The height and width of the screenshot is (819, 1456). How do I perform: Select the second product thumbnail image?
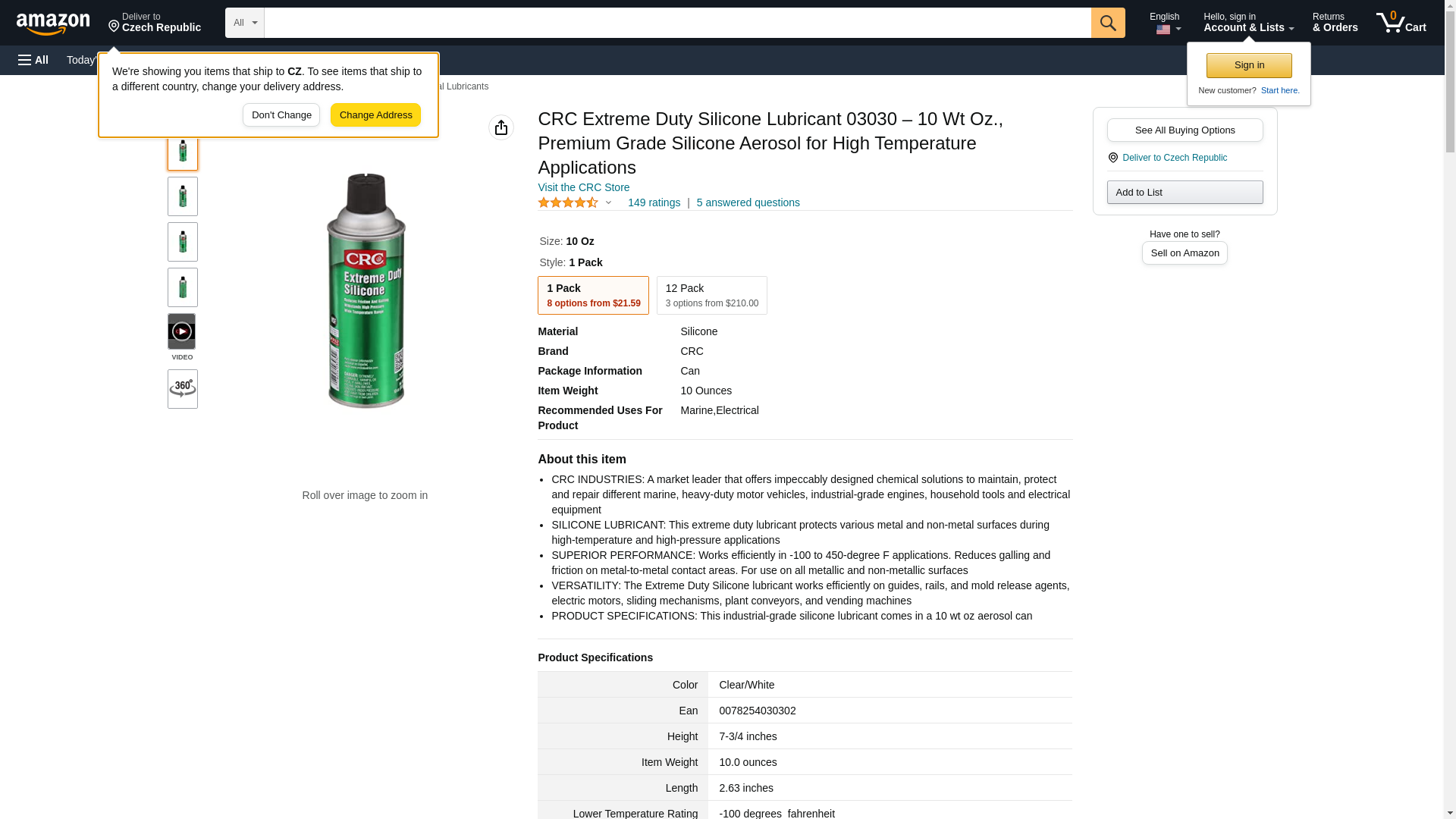pos(183,196)
